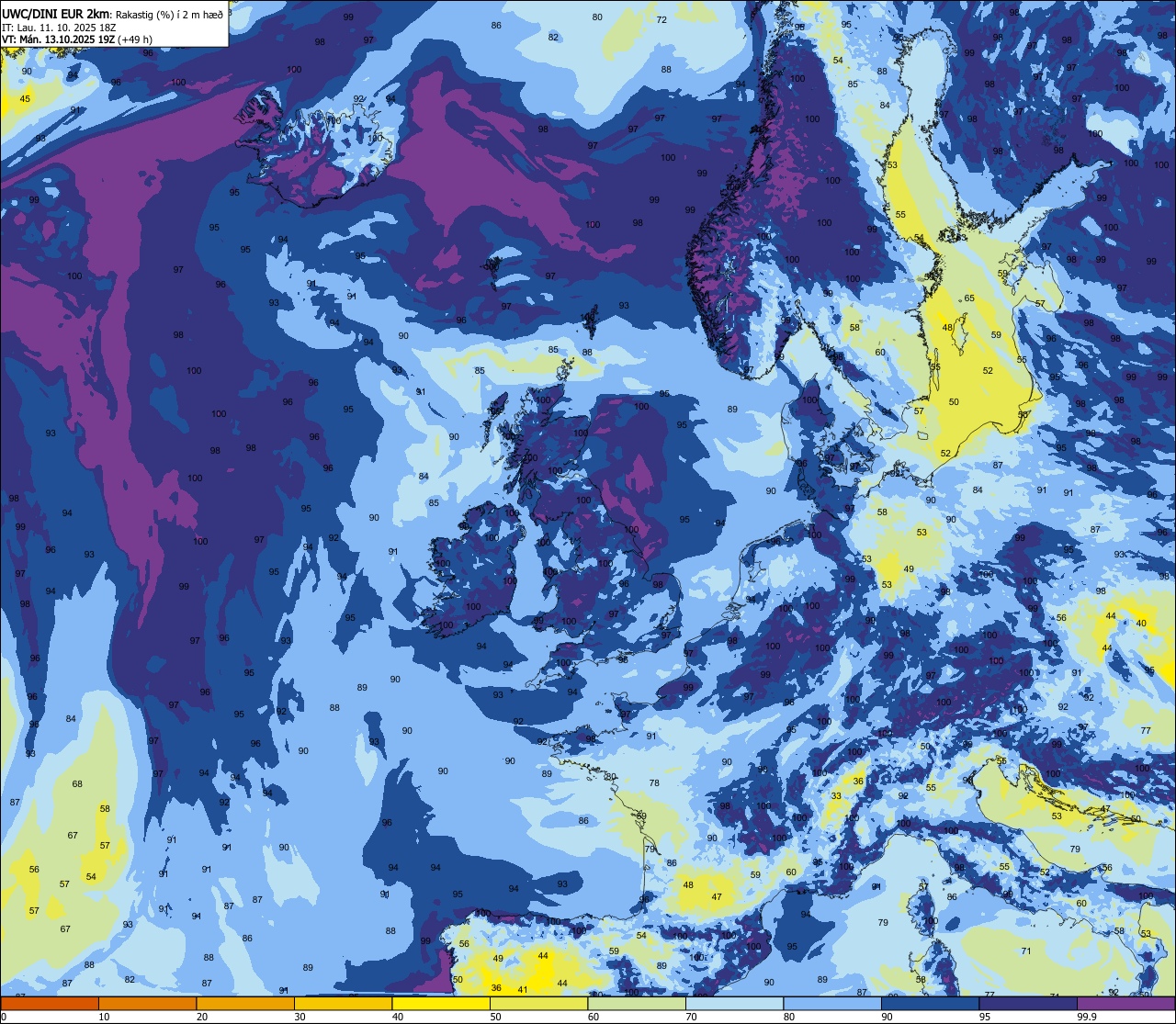This screenshot has width=1176, height=1024.
Task: Click the legend tick label '99.9'
Action: (1088, 1017)
